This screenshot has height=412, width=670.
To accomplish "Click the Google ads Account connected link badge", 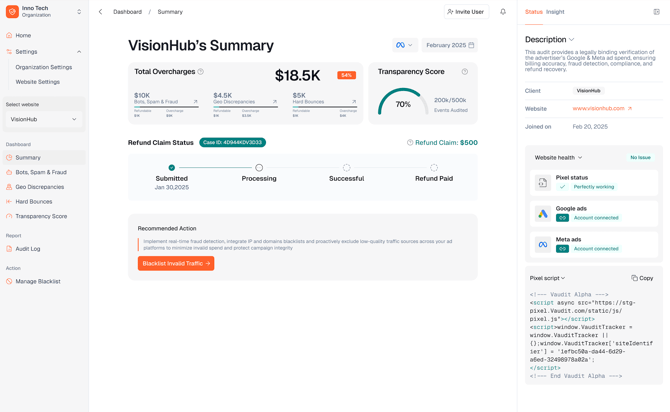I will 562,218.
